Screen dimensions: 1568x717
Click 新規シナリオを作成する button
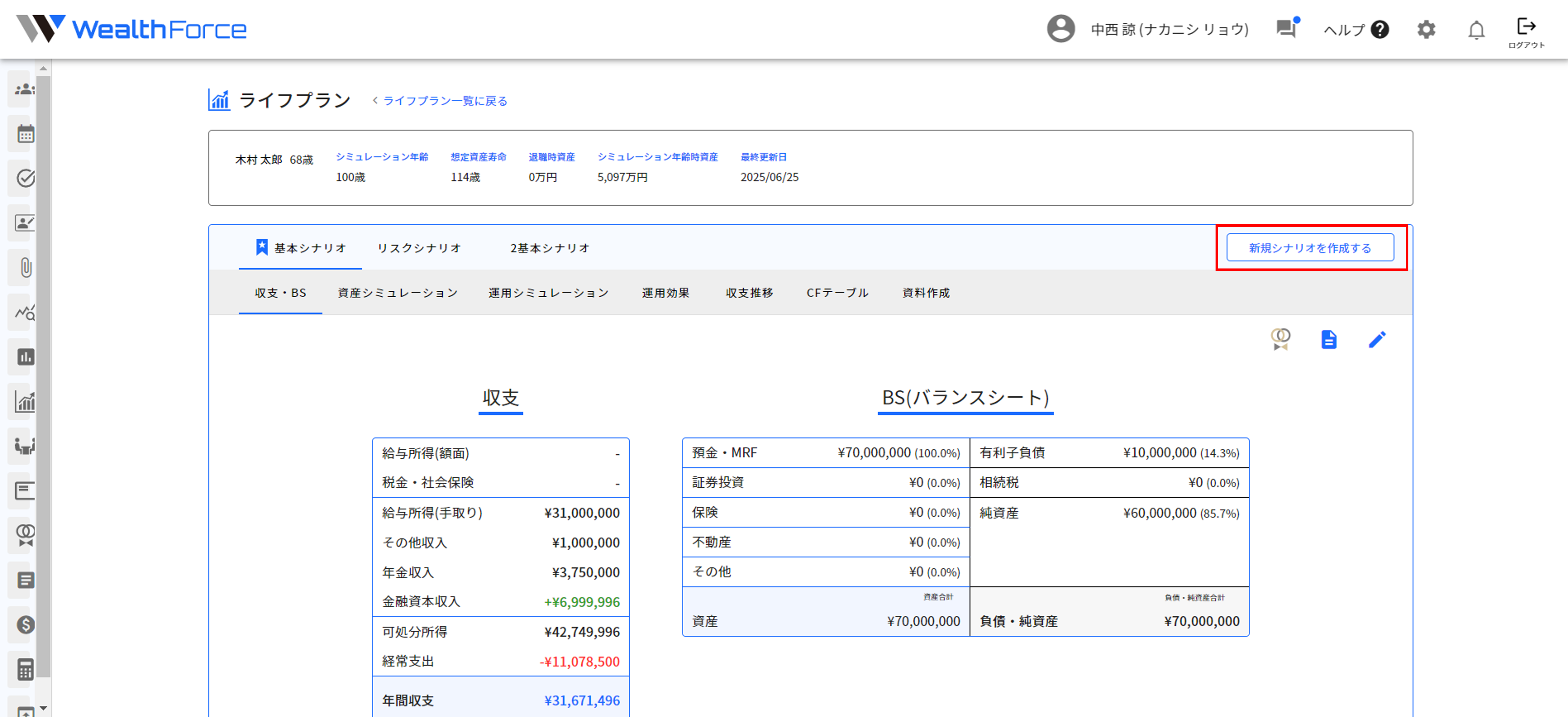[x=1310, y=247]
